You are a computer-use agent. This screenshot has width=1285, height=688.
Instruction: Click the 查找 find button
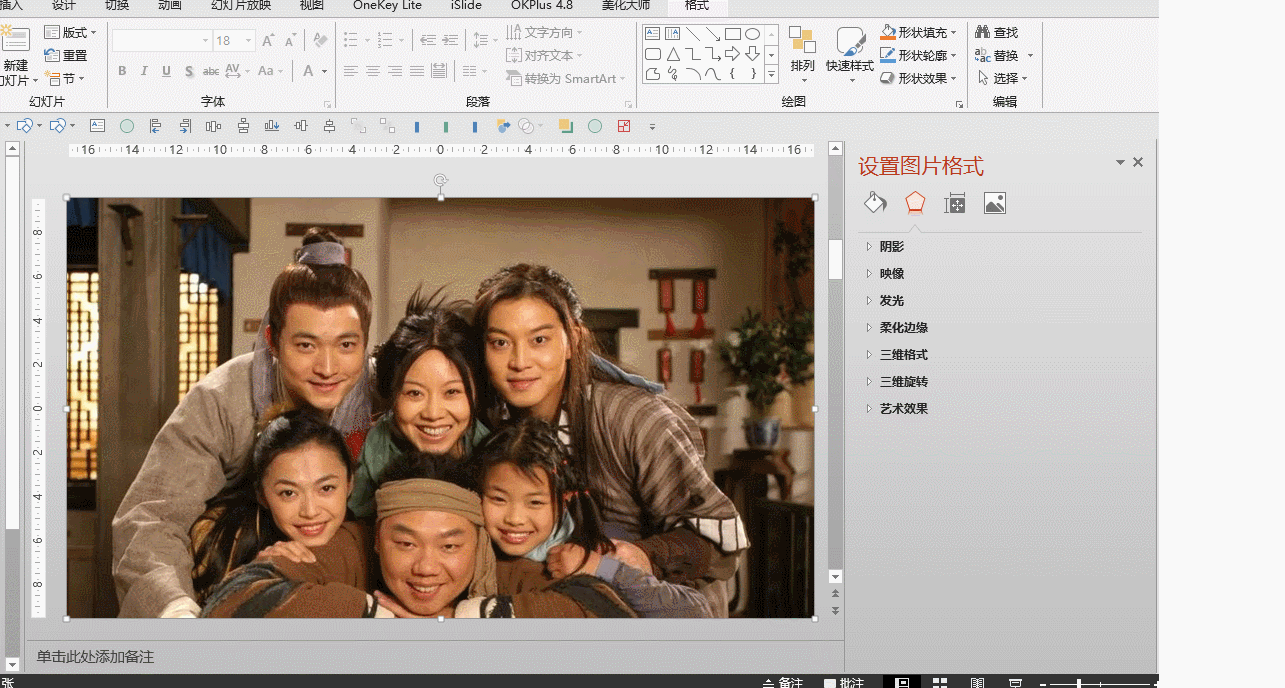[997, 33]
